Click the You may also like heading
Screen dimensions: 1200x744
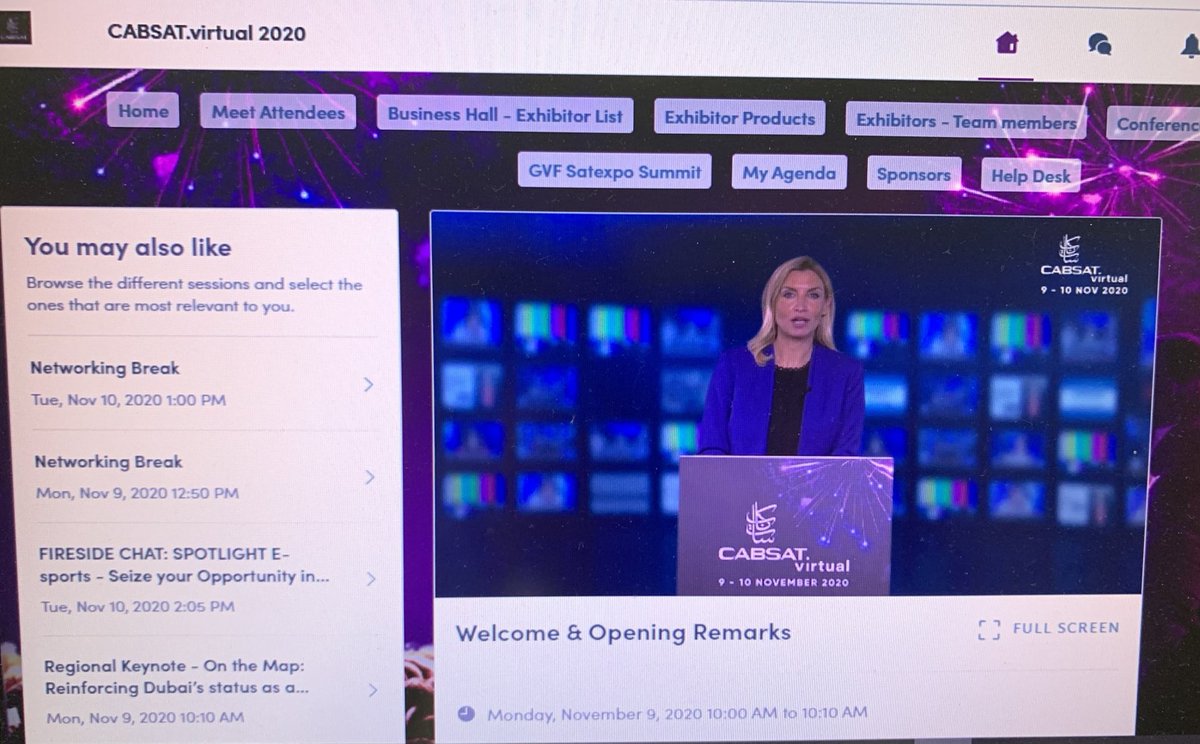click(127, 247)
